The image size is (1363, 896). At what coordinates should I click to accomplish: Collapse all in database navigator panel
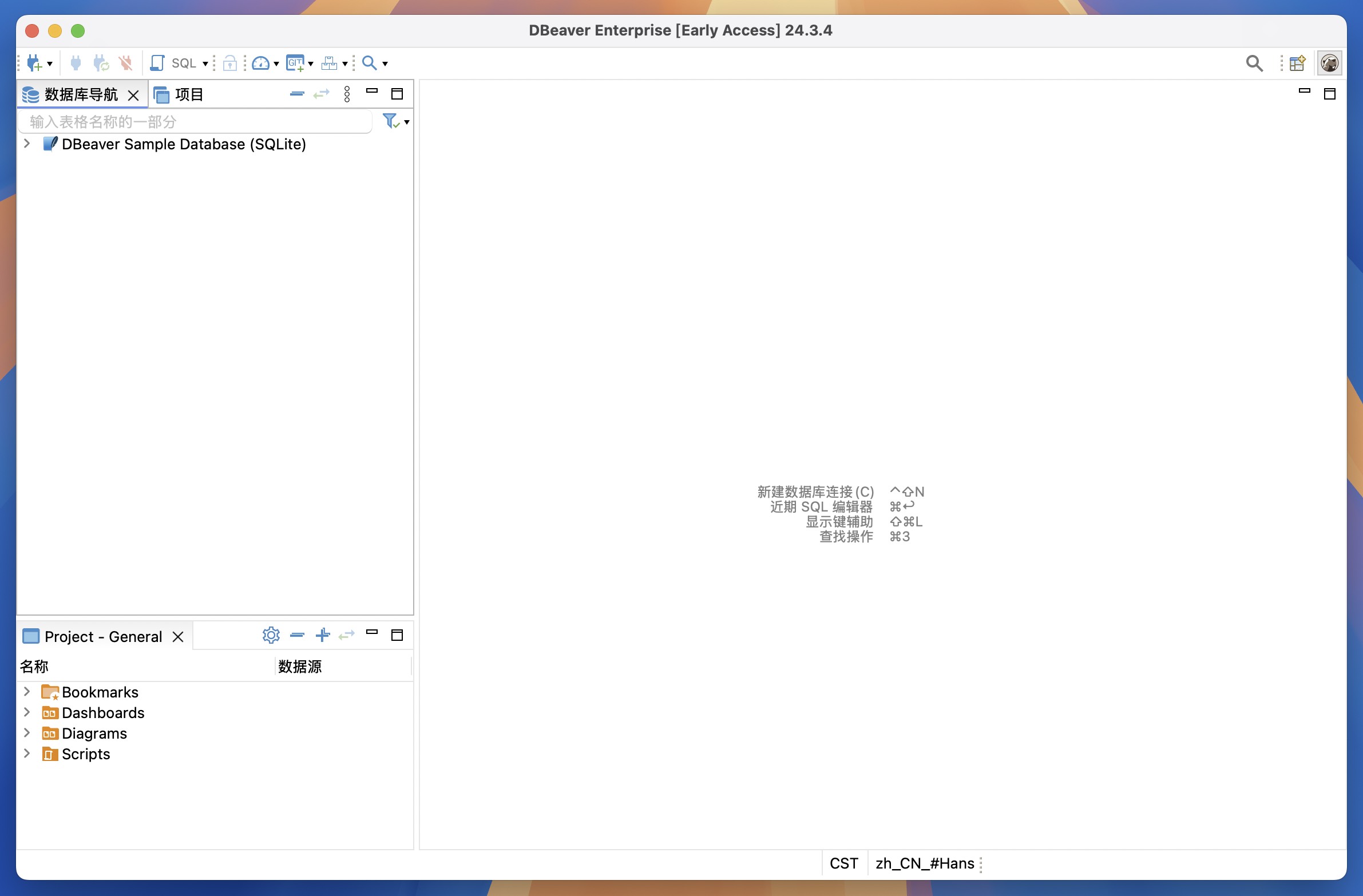pos(297,94)
